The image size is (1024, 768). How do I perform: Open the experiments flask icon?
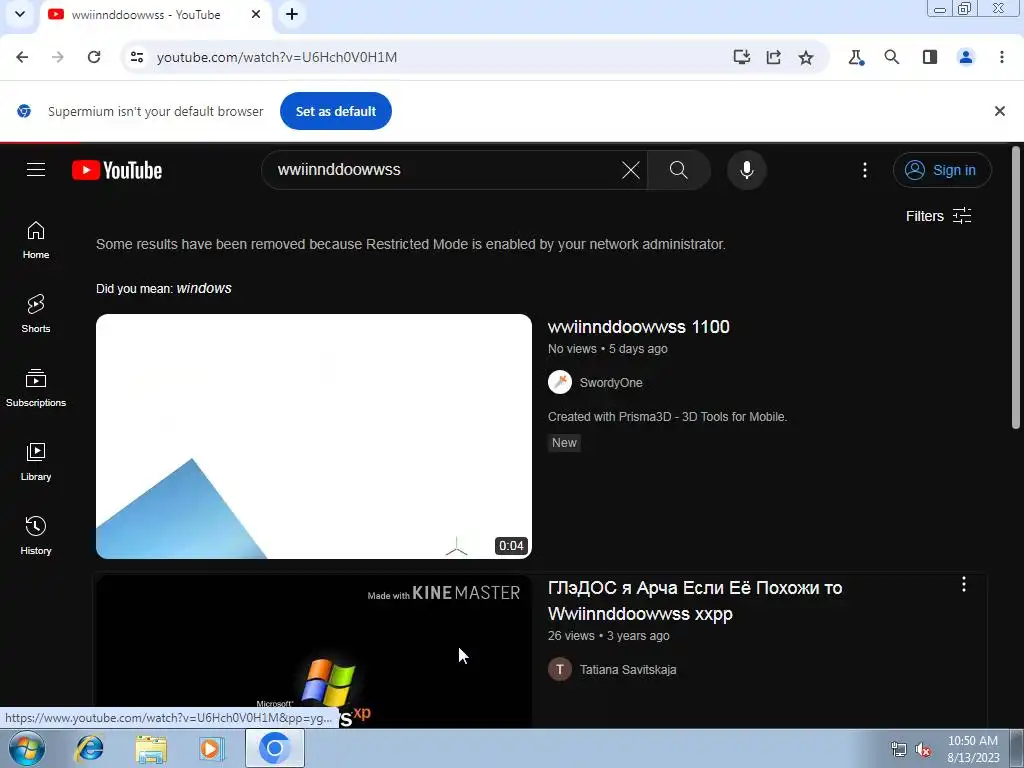coord(856,57)
